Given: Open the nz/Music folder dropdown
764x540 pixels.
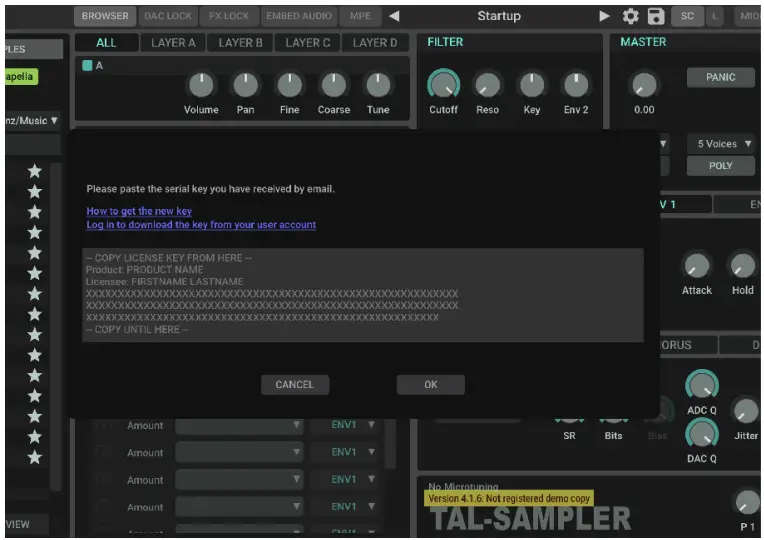Looking at the screenshot, I should 32,120.
